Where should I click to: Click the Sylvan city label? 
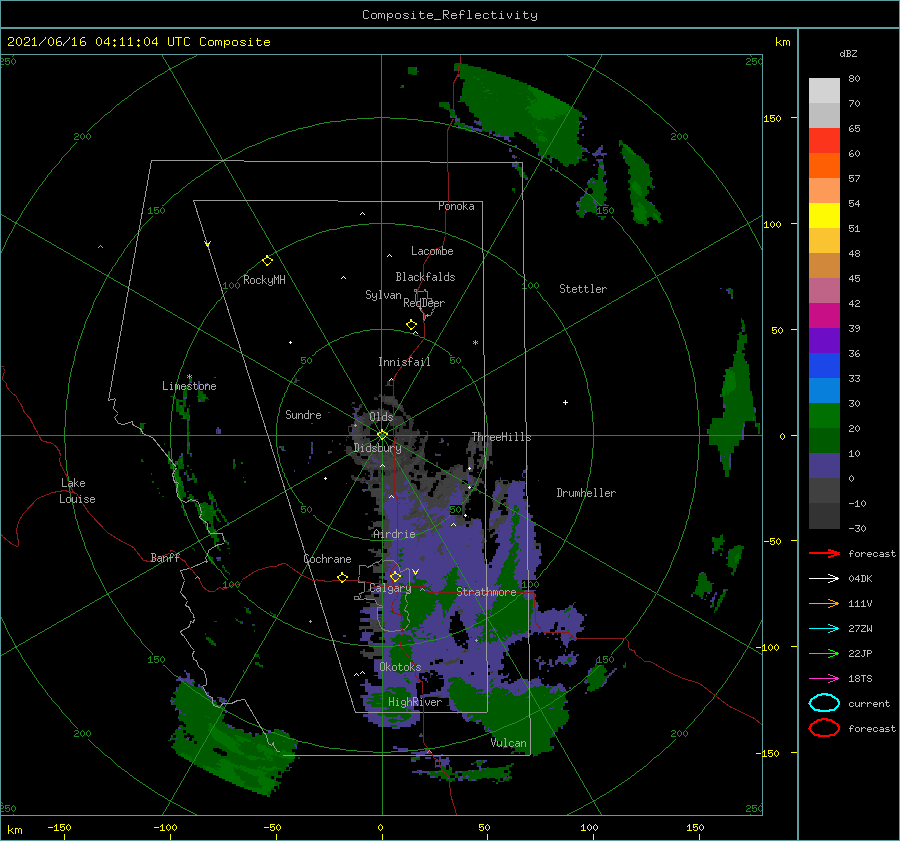(383, 295)
